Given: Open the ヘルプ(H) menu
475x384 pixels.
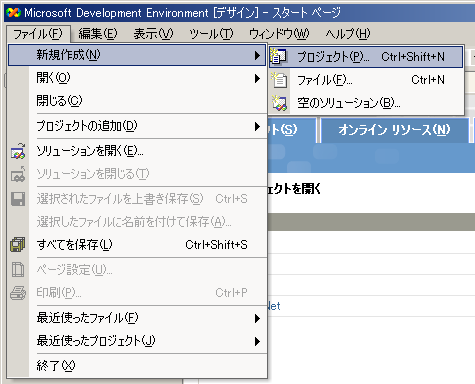Looking at the screenshot, I should point(348,34).
